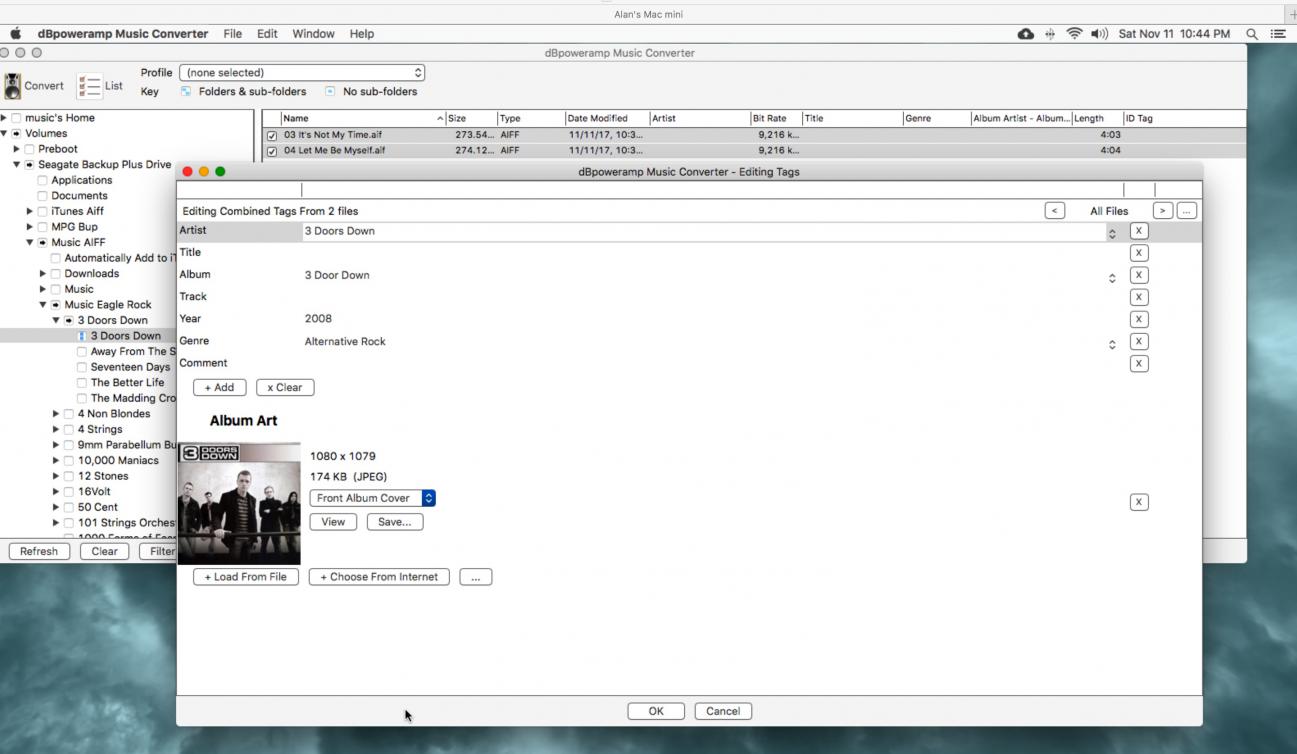Delete album art using its X button

pos(1138,502)
